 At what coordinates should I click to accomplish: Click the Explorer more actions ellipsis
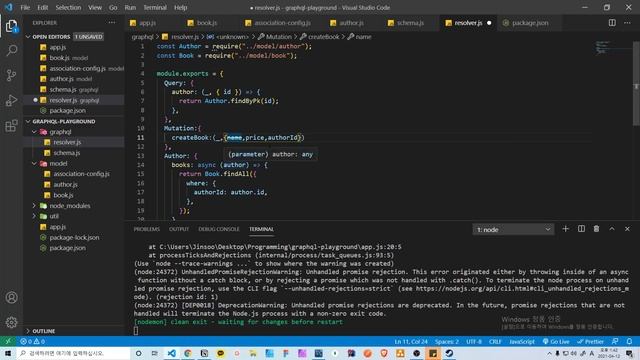112,23
